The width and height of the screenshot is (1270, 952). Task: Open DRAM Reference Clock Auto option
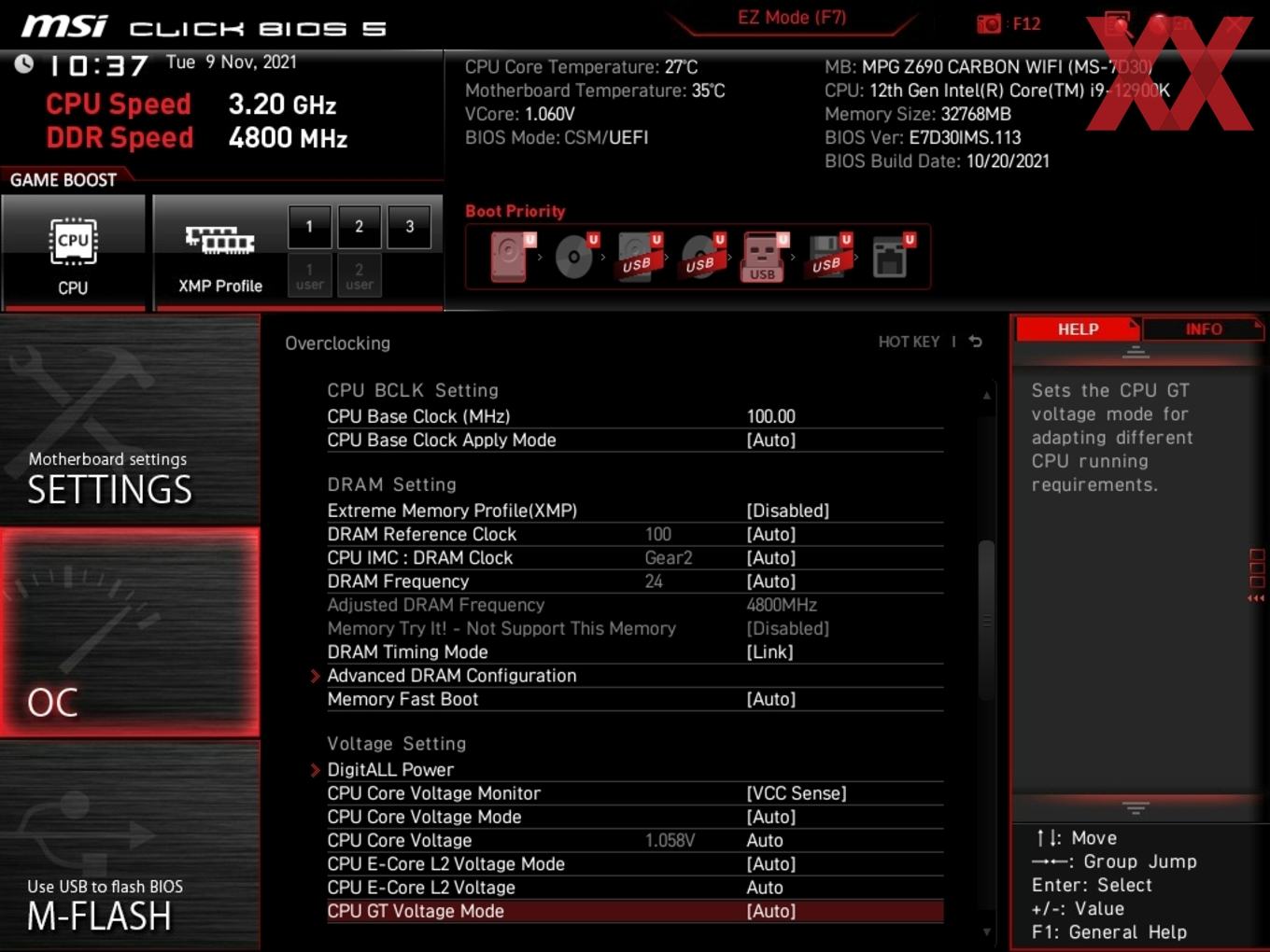(770, 534)
